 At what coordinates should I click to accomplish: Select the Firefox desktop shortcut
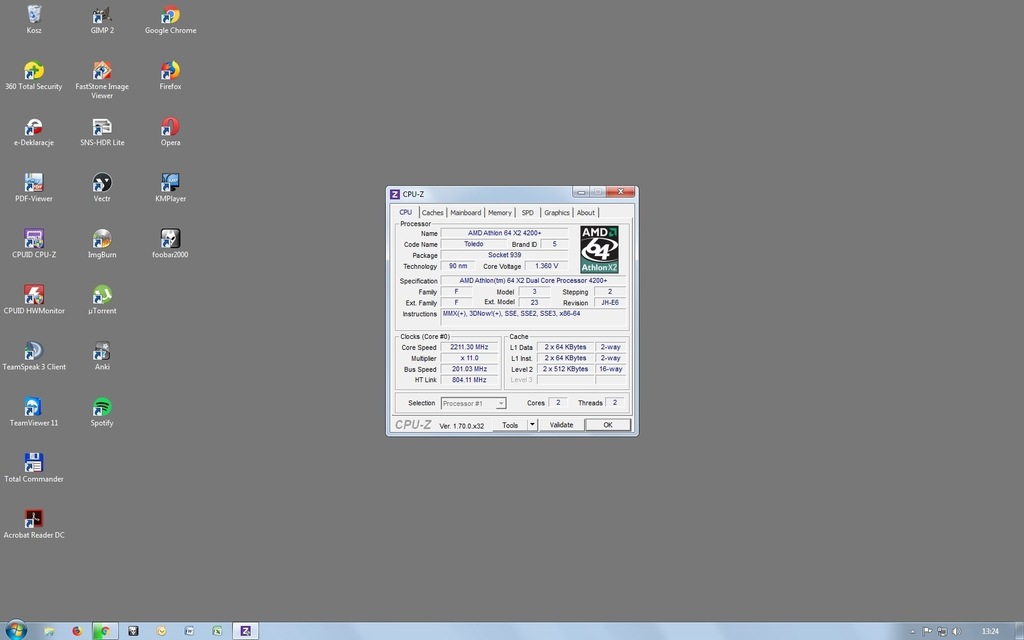[x=170, y=76]
